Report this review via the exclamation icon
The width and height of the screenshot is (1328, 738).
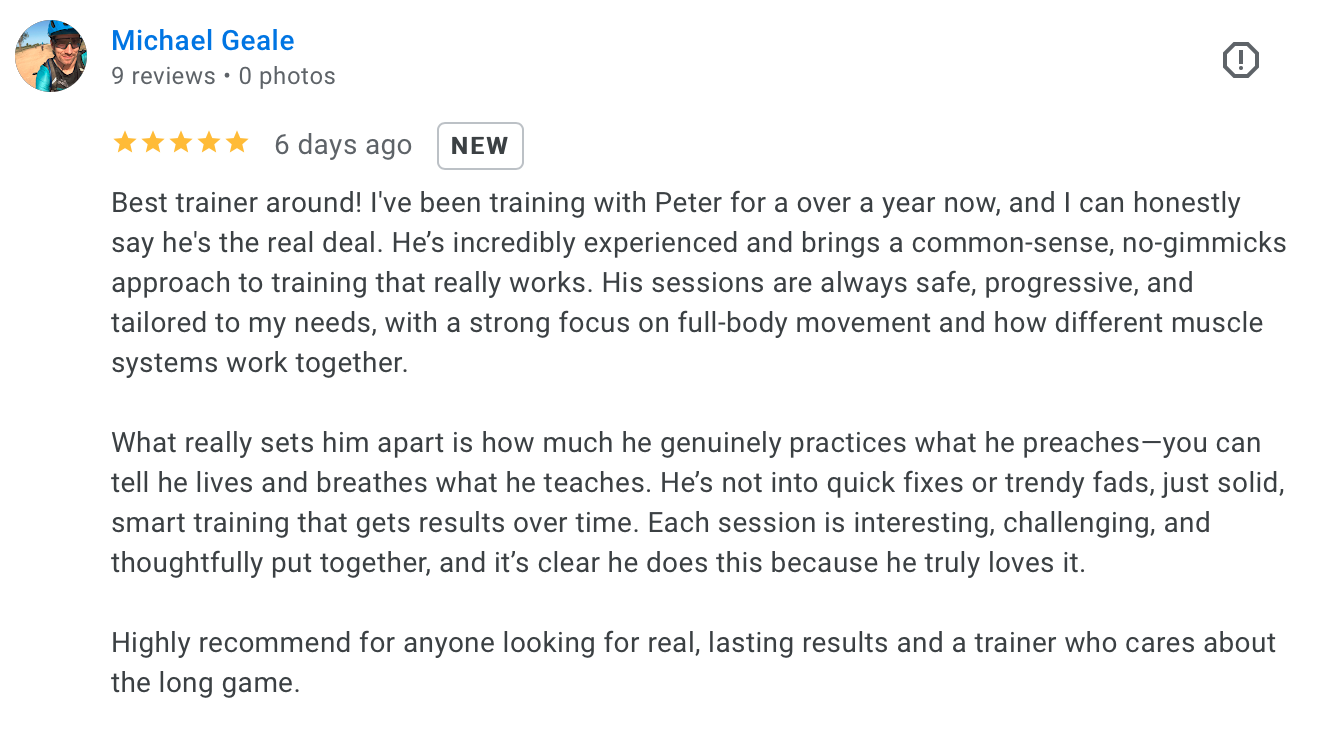click(x=1240, y=61)
